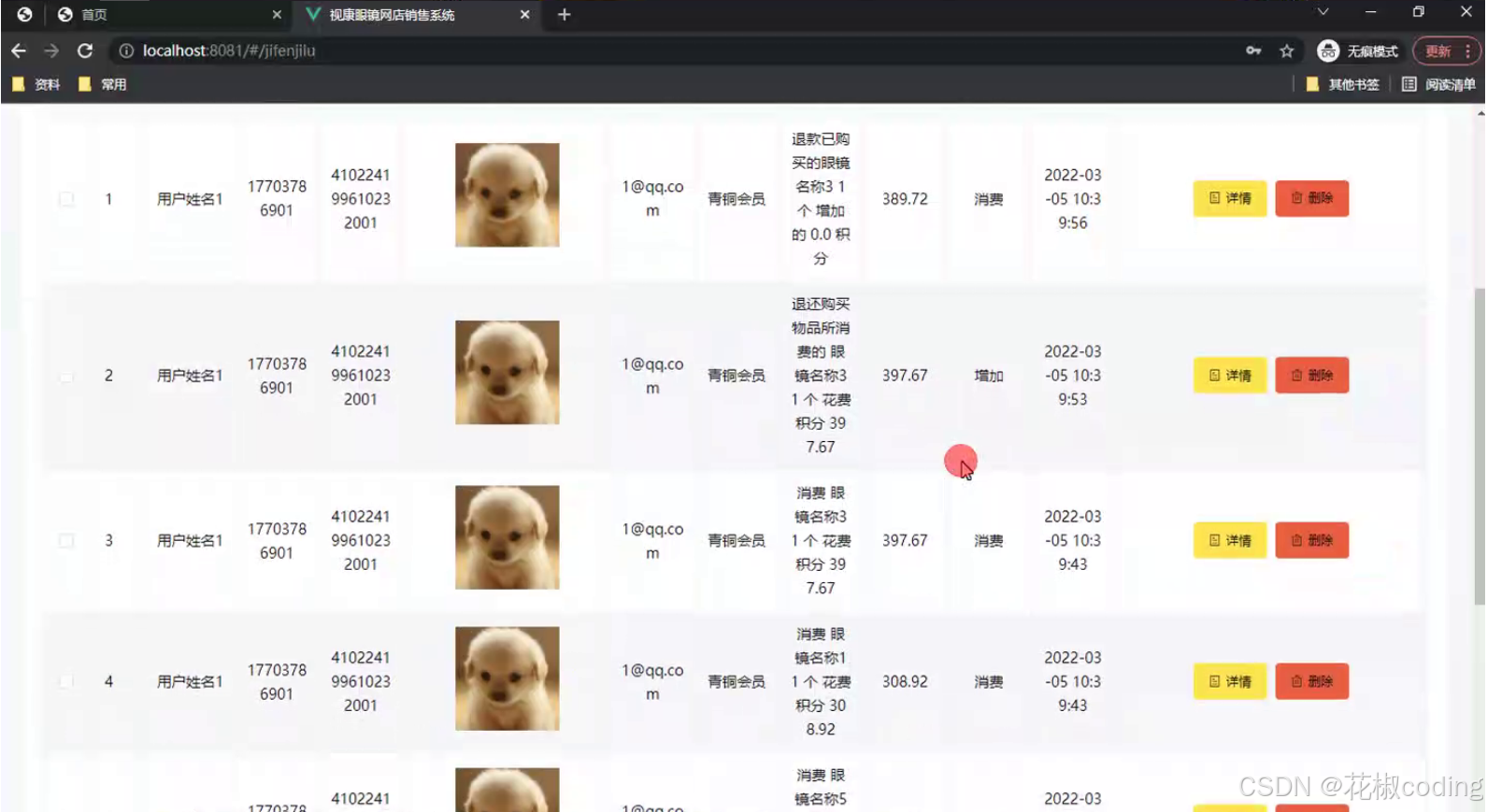Open 详情 for row 1 record

tap(1229, 198)
